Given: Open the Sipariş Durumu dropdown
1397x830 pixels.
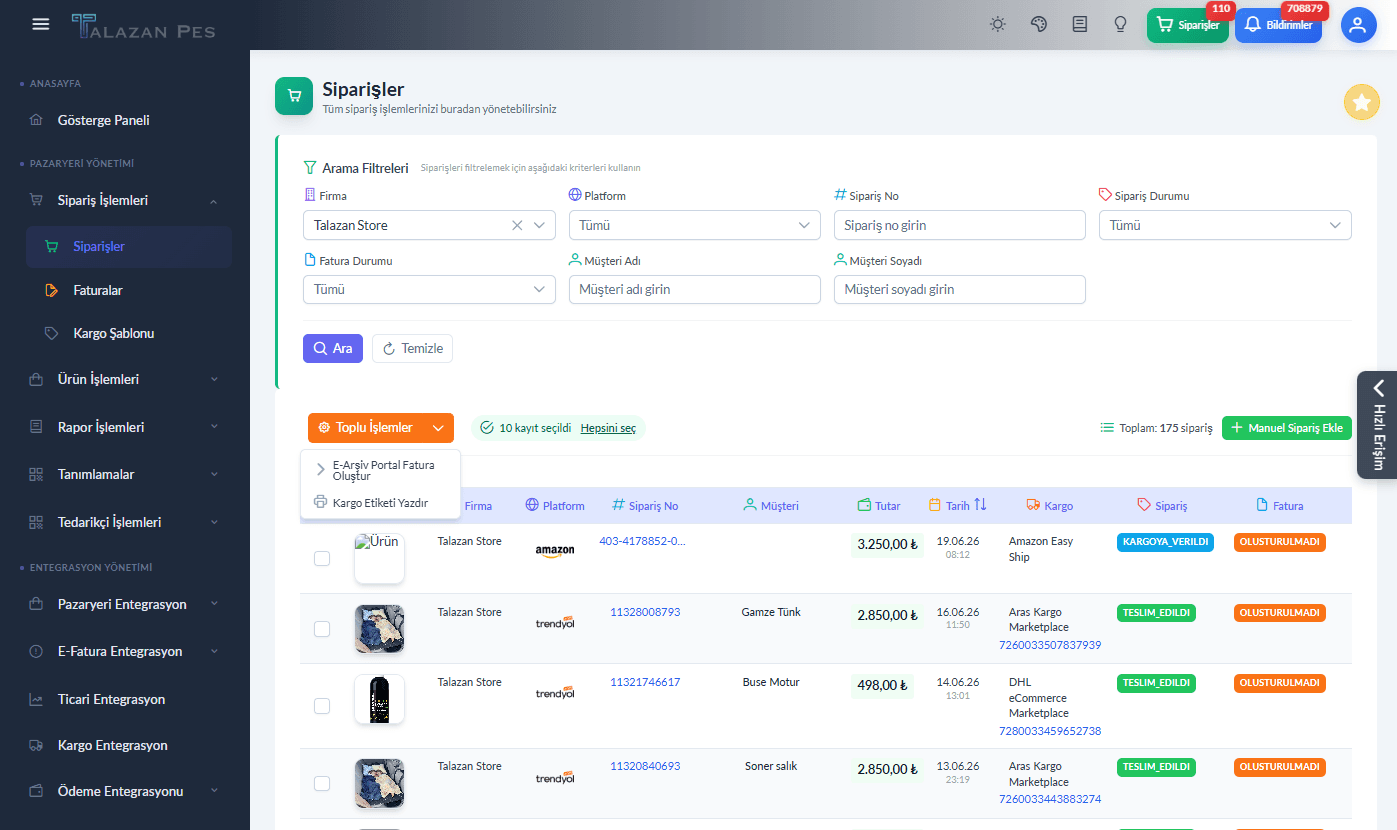Looking at the screenshot, I should (x=1225, y=225).
